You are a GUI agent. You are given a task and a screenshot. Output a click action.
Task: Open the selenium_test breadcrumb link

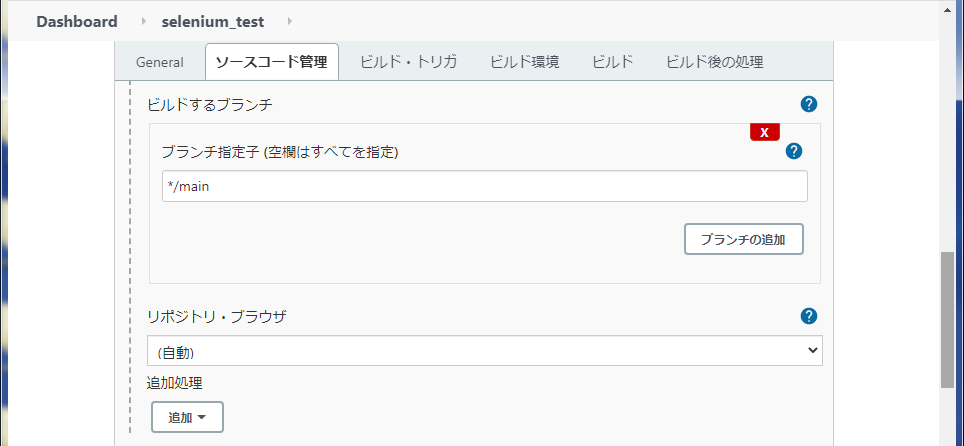(213, 22)
